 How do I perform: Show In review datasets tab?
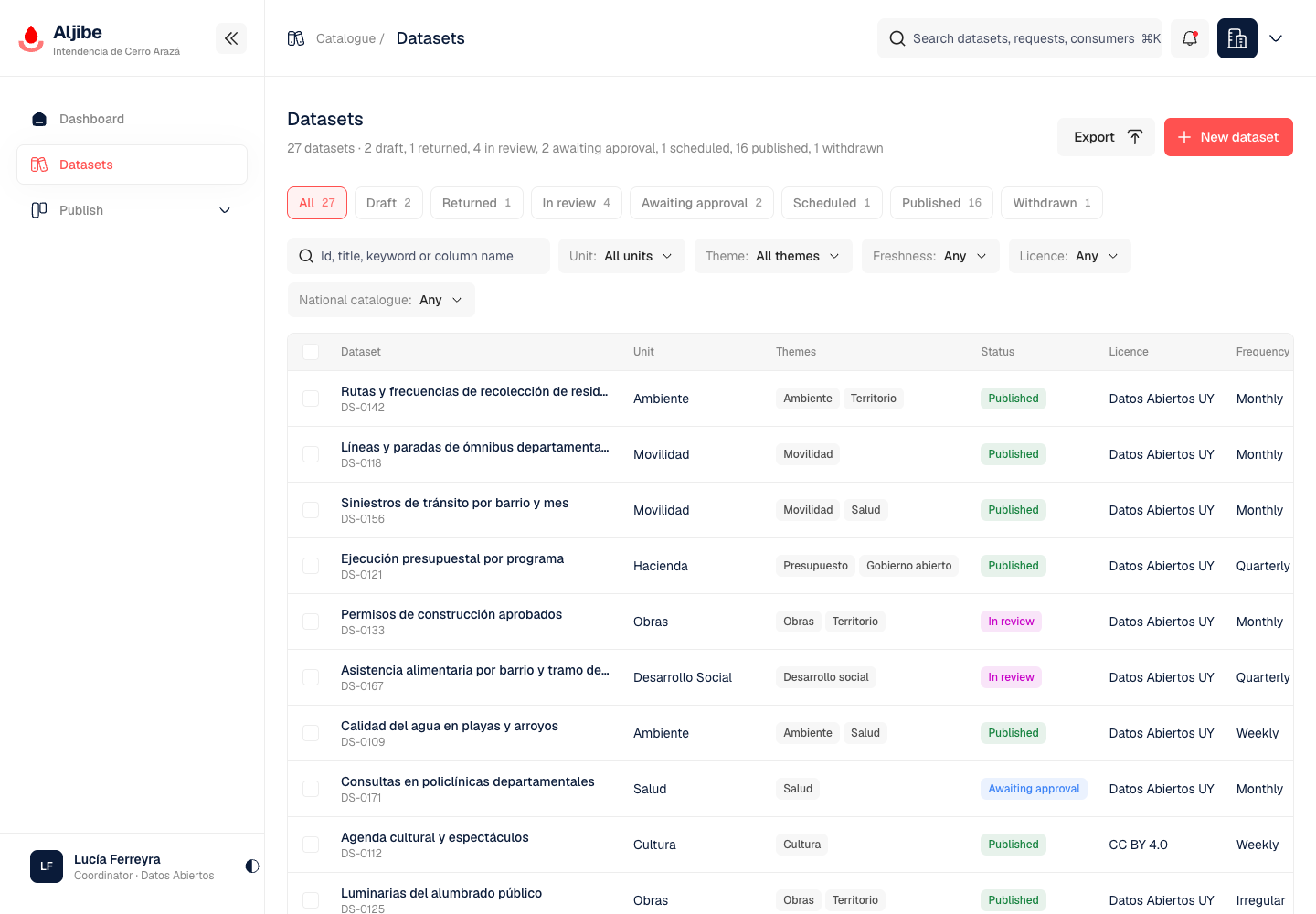tap(577, 203)
